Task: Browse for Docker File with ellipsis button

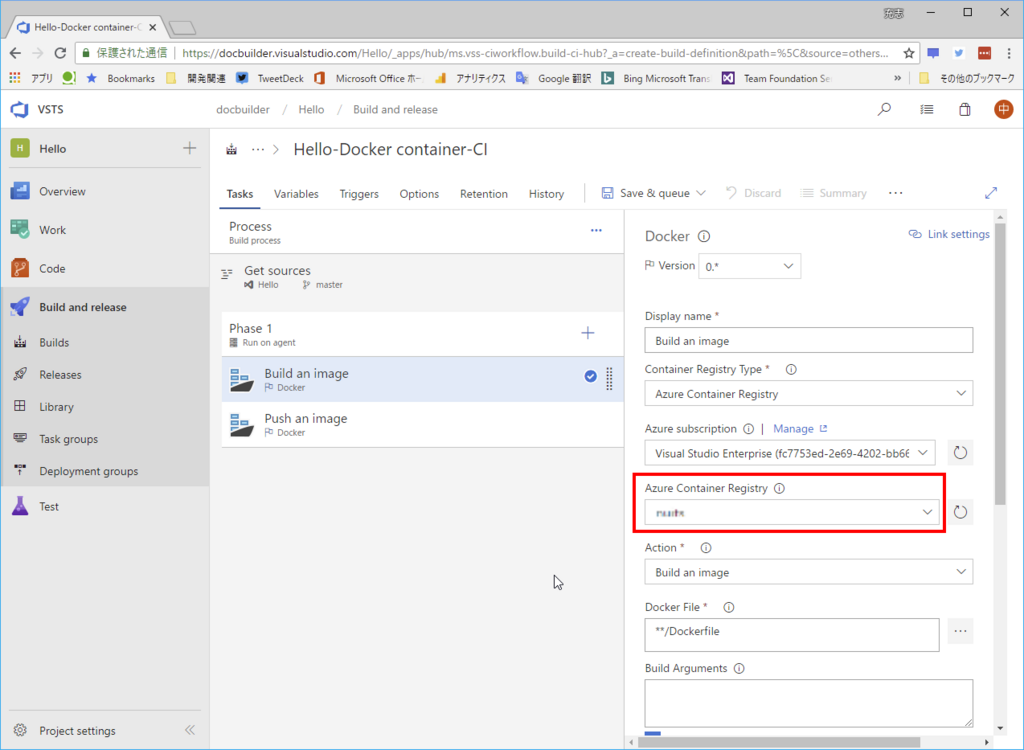Action: pyautogui.click(x=960, y=631)
